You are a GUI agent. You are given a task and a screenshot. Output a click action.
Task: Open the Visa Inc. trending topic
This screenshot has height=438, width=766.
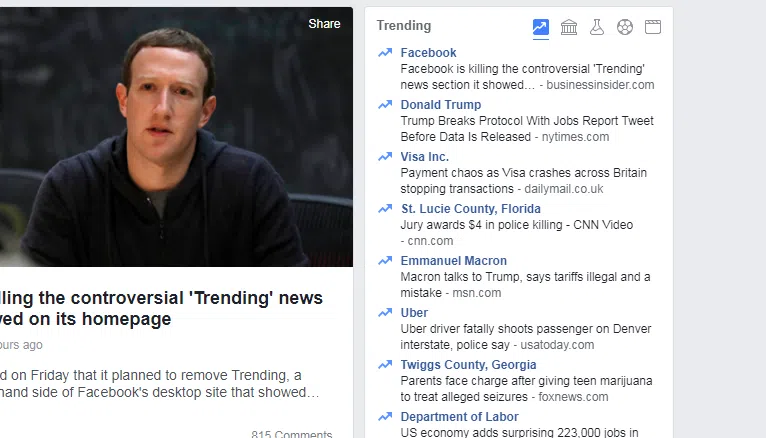click(x=424, y=157)
